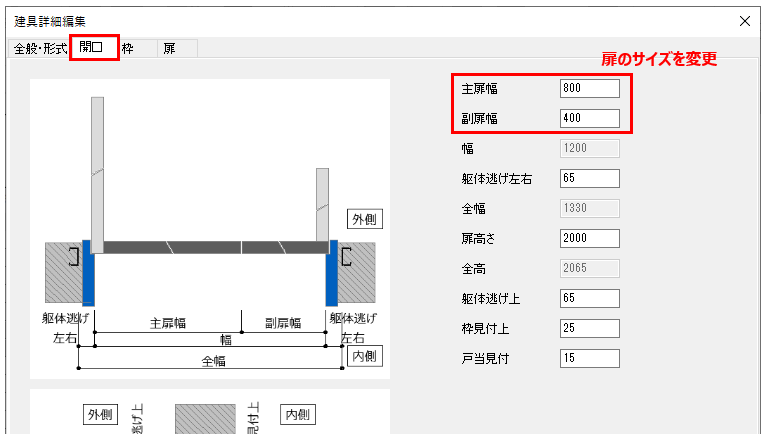Edit the 躯体逃げ左右 field value 65
Screen dimensions: 767x434
589,179
